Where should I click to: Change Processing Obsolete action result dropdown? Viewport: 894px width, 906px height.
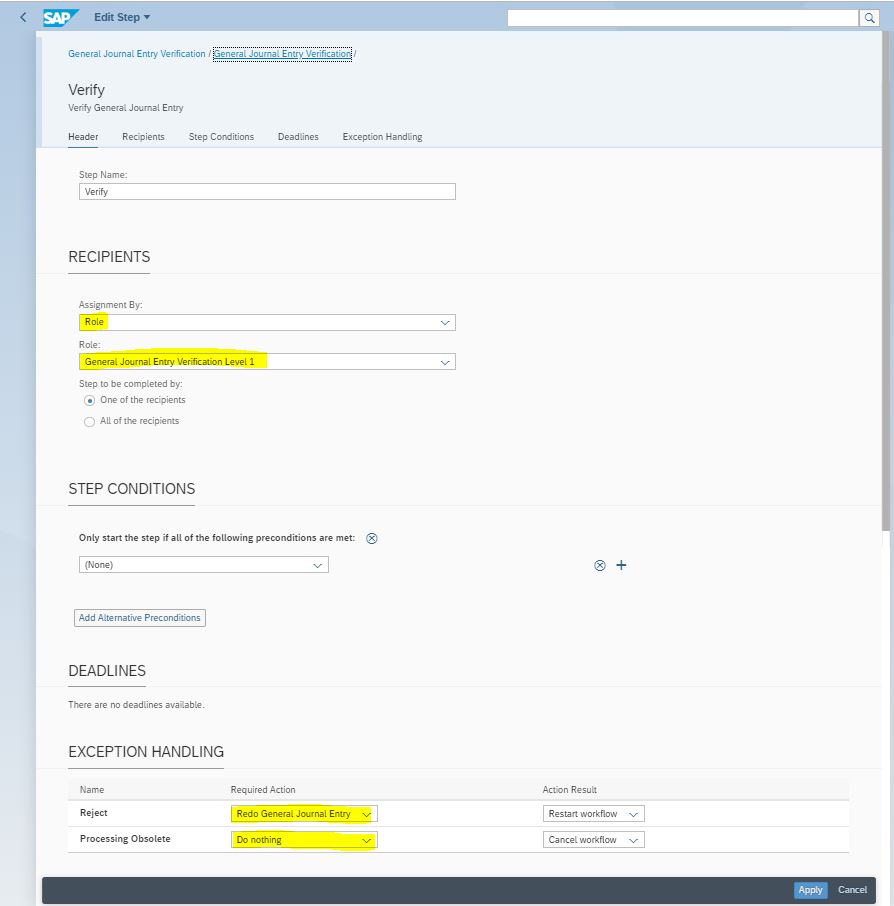click(633, 840)
